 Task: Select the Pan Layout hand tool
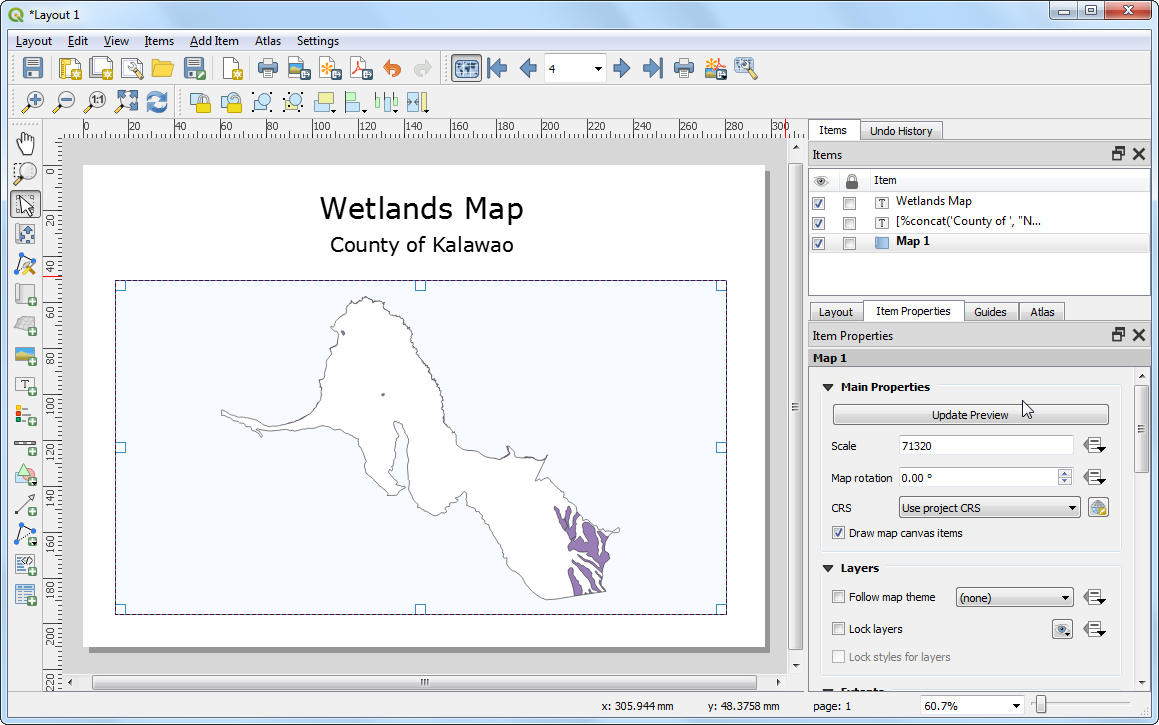(26, 142)
